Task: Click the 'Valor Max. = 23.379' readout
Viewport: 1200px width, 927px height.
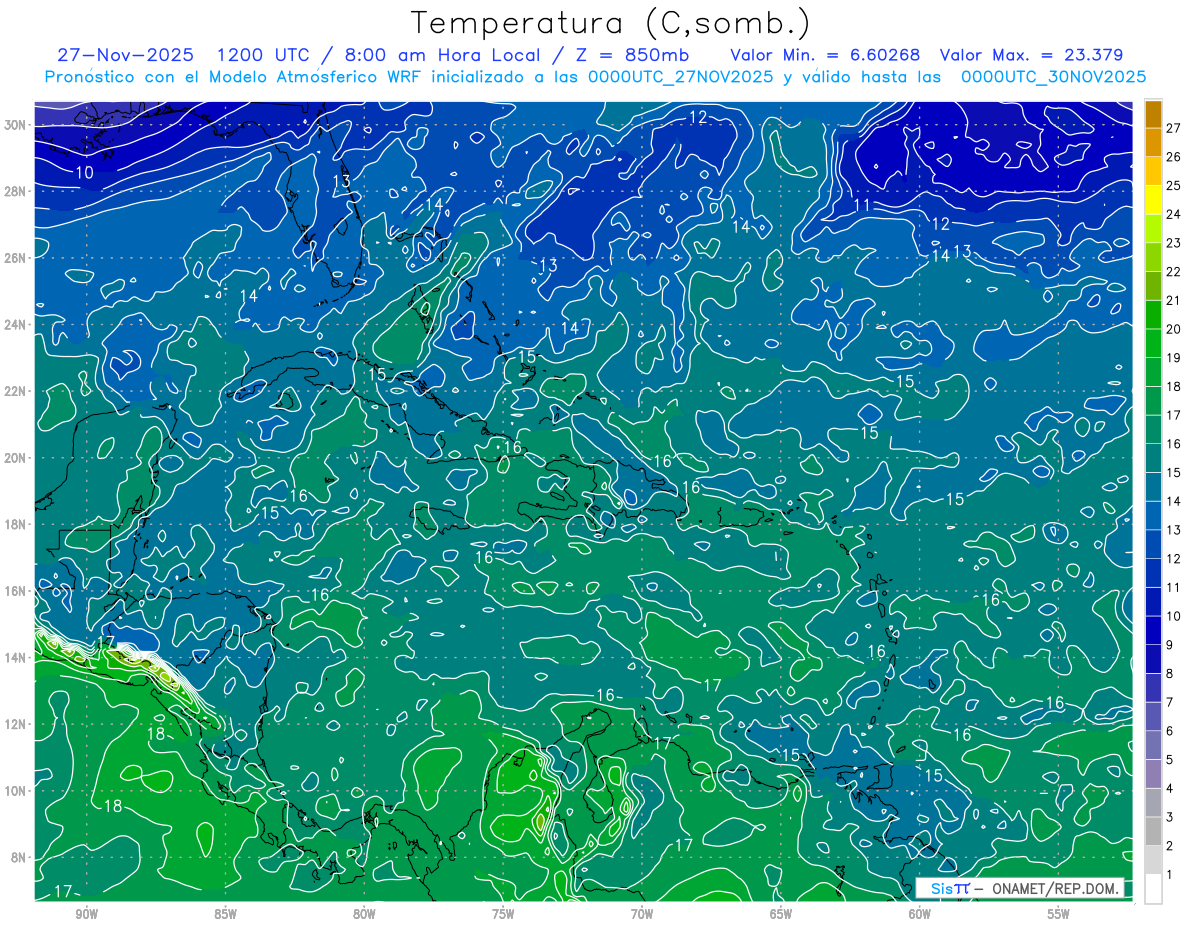Action: click(1032, 55)
